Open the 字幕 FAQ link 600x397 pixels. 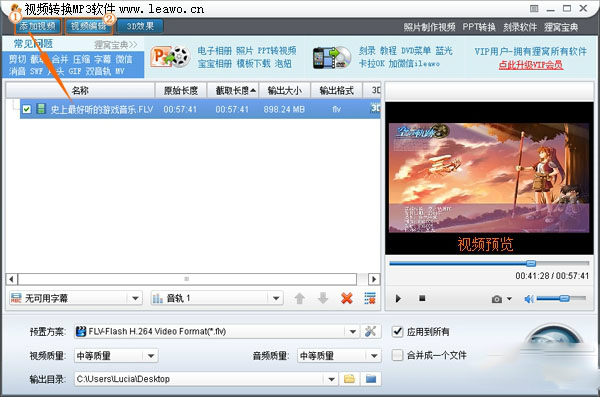pos(103,59)
